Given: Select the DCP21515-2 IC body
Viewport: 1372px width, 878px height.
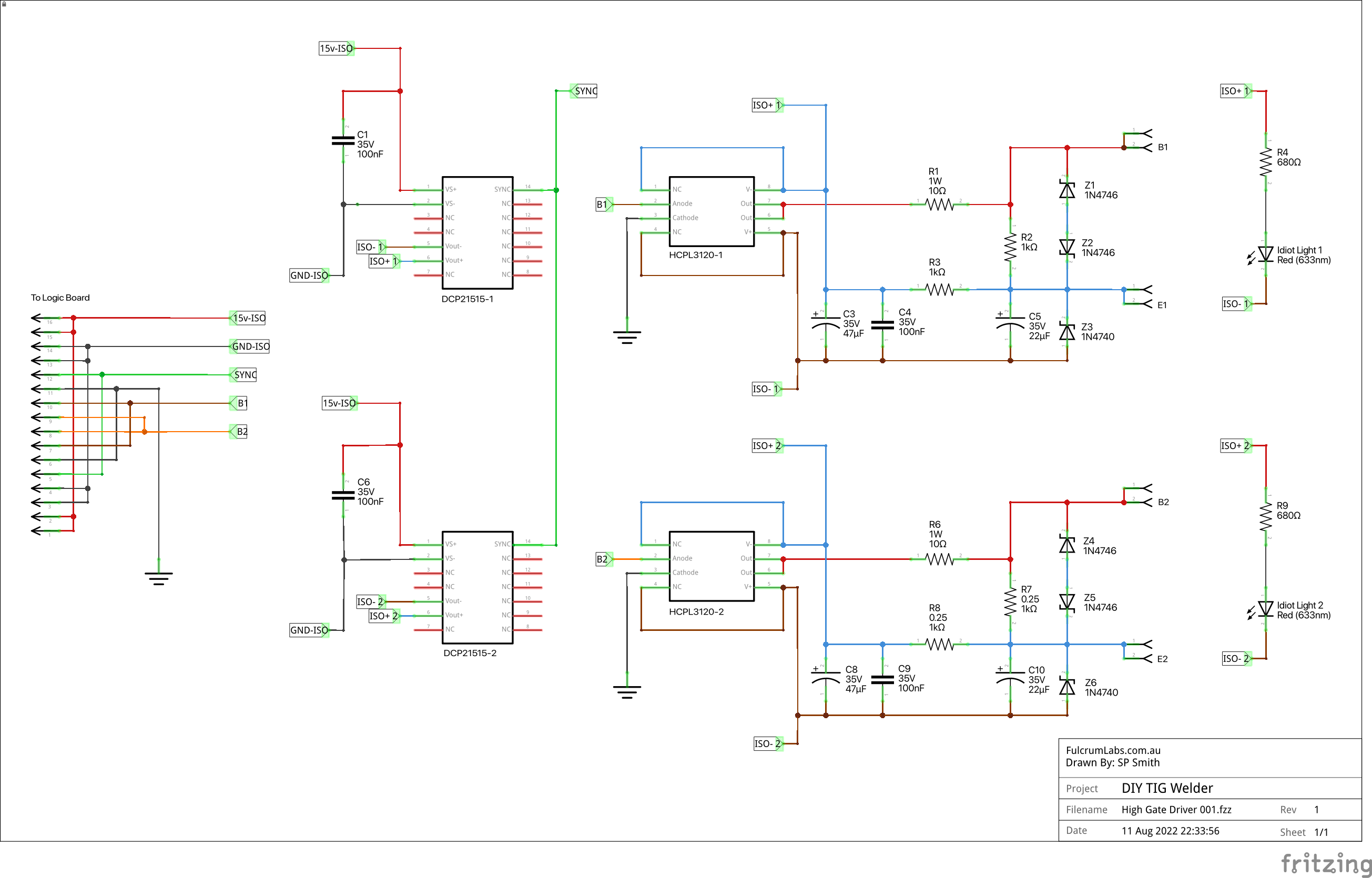Looking at the screenshot, I should [x=477, y=587].
